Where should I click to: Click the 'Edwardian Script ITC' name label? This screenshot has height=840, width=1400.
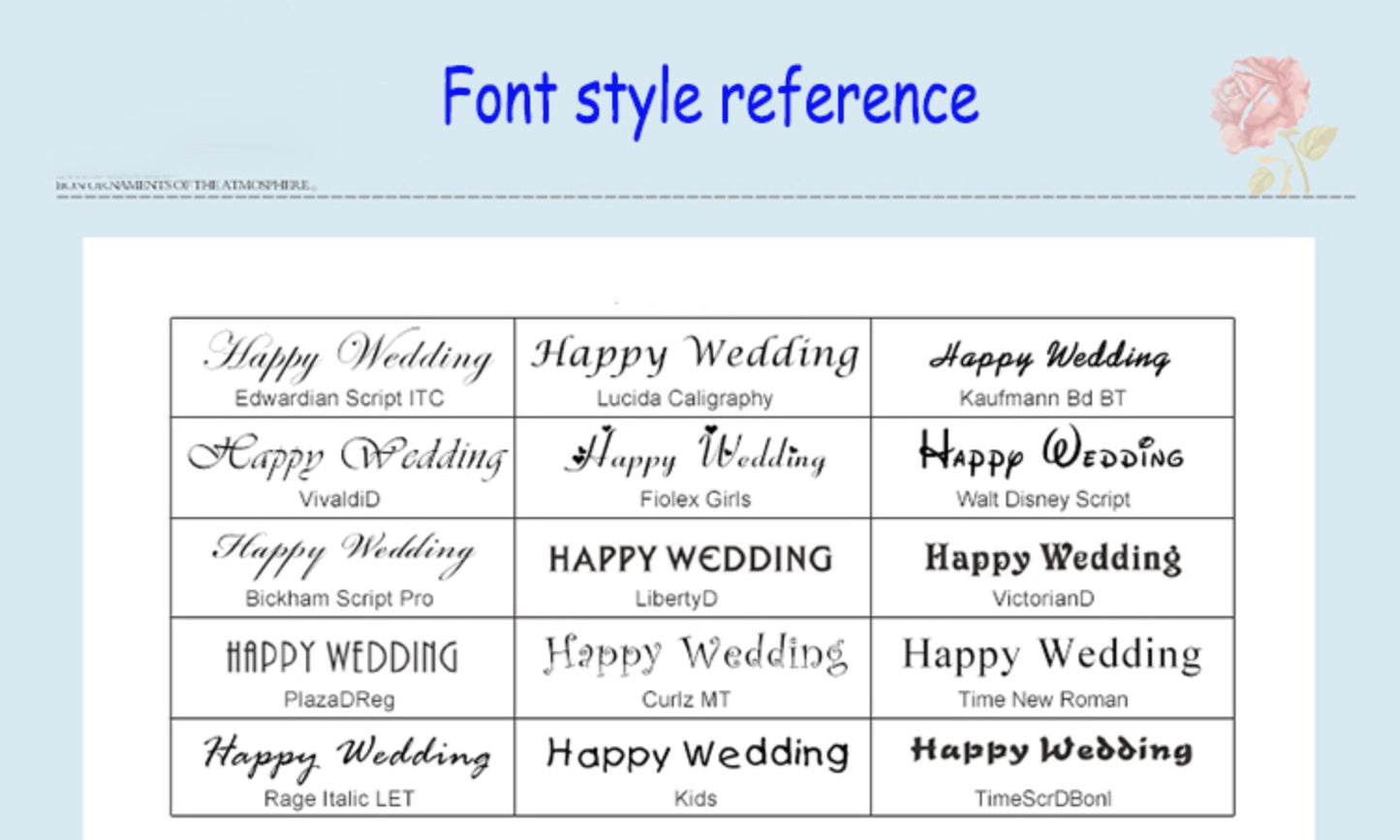(339, 398)
